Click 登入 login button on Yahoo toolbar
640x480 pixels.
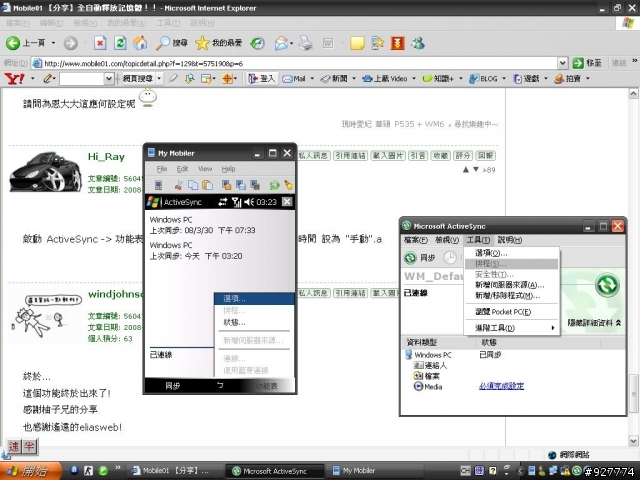262,78
